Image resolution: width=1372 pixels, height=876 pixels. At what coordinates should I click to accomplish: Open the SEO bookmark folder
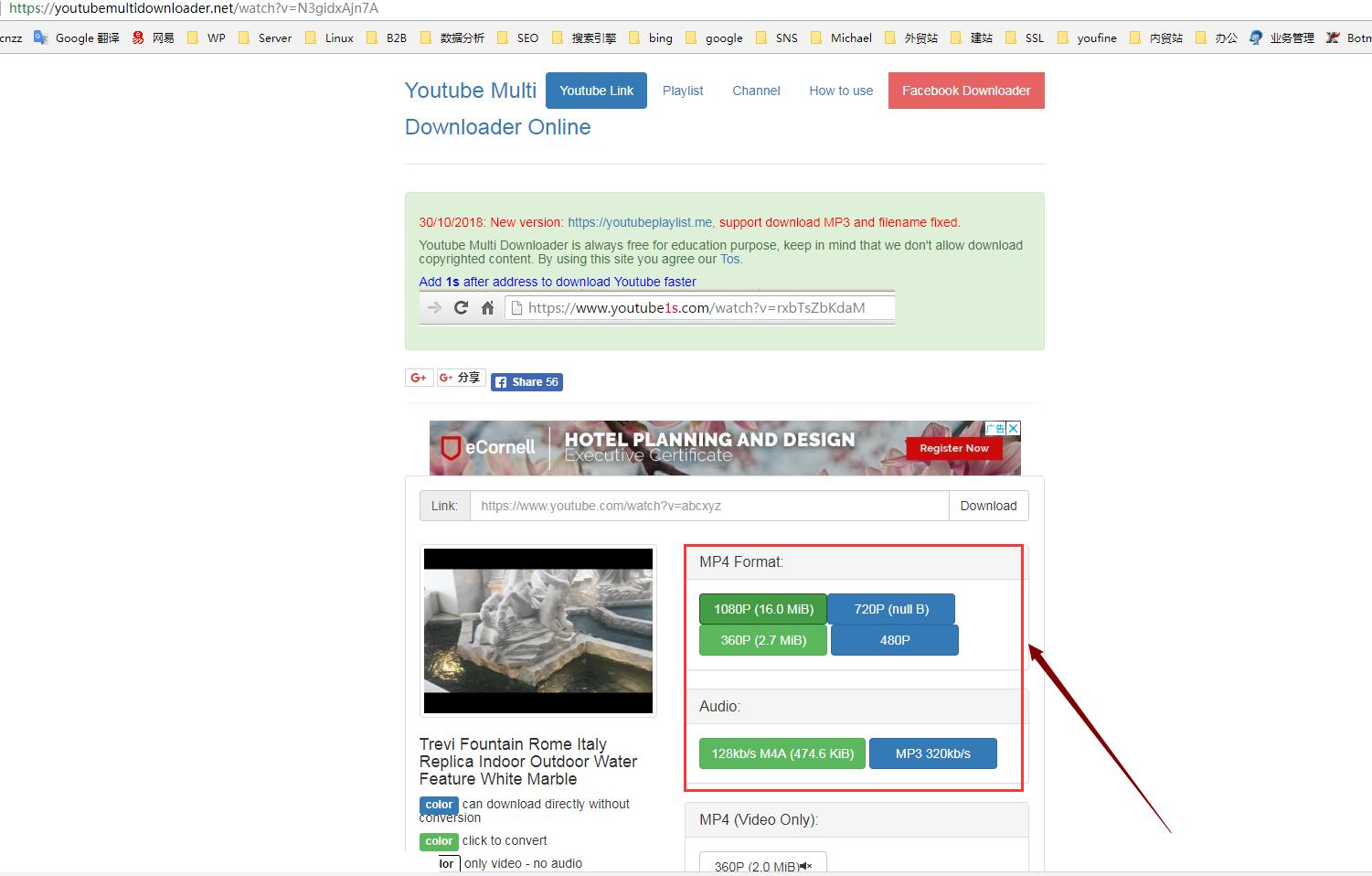click(x=517, y=37)
